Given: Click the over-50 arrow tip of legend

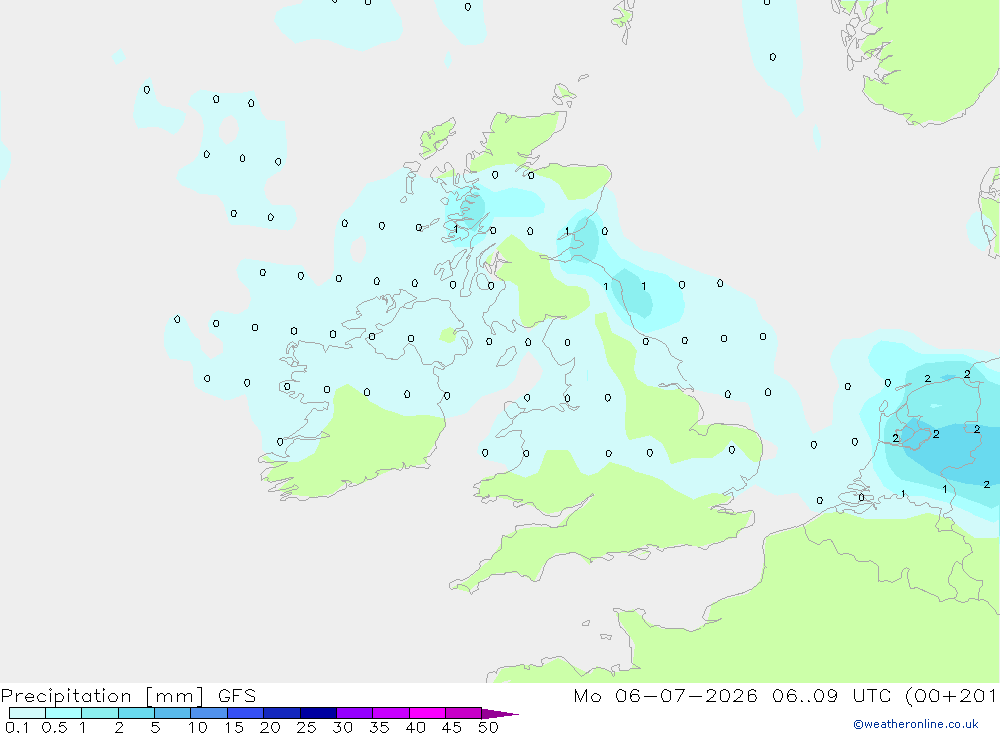Looking at the screenshot, I should click(x=499, y=713).
